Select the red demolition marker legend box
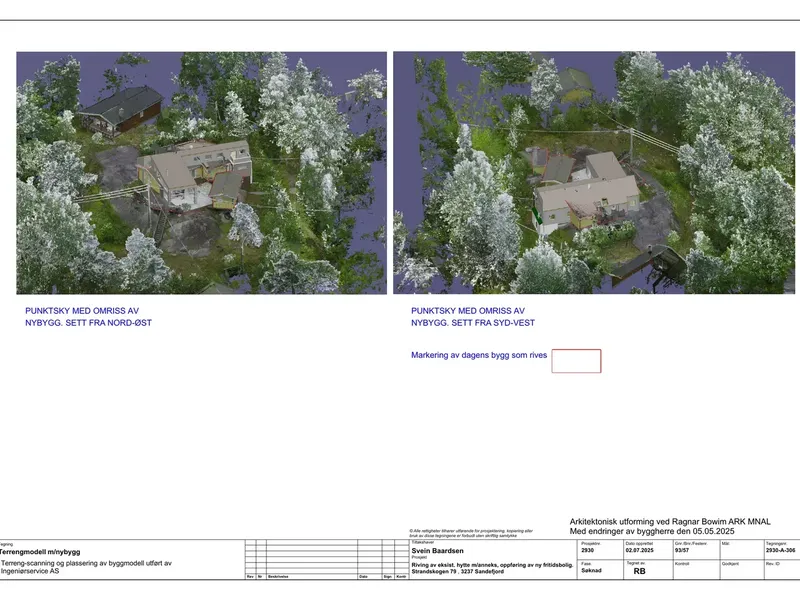 tap(576, 361)
